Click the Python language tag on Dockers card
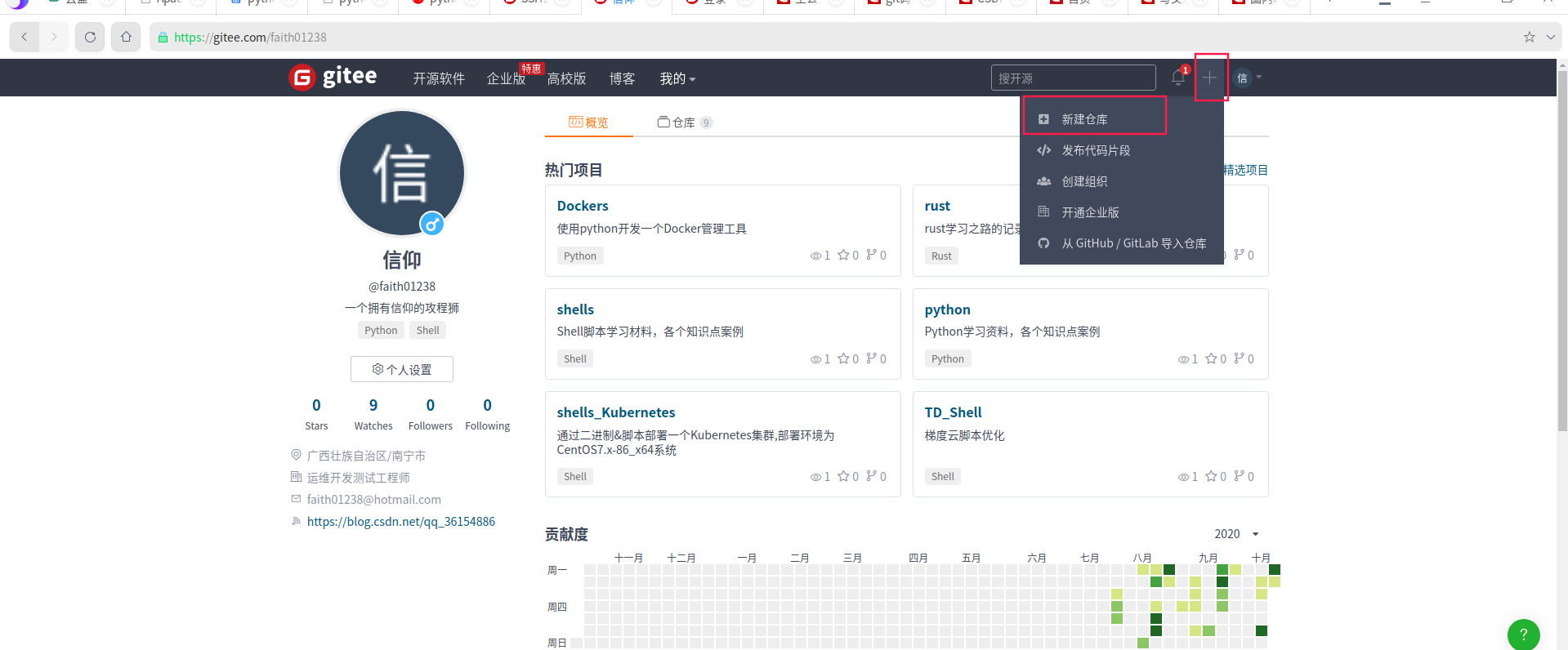The height and width of the screenshot is (650, 1568). pyautogui.click(x=580, y=256)
